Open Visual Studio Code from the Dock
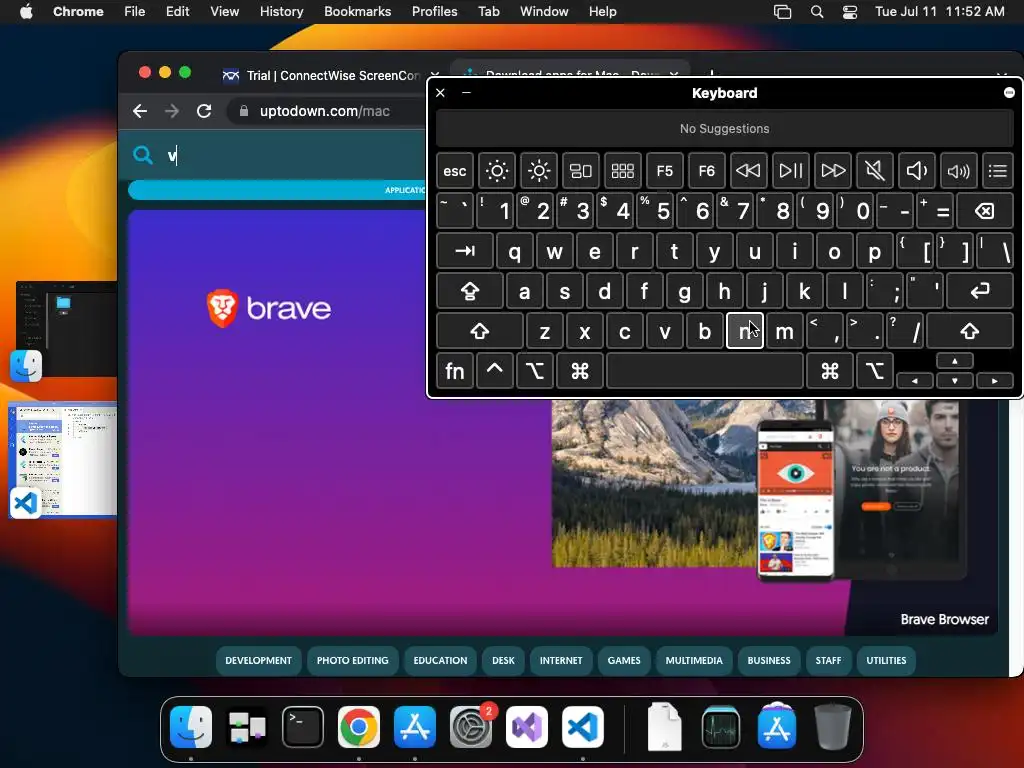Viewport: 1024px width, 768px height. coord(583,727)
